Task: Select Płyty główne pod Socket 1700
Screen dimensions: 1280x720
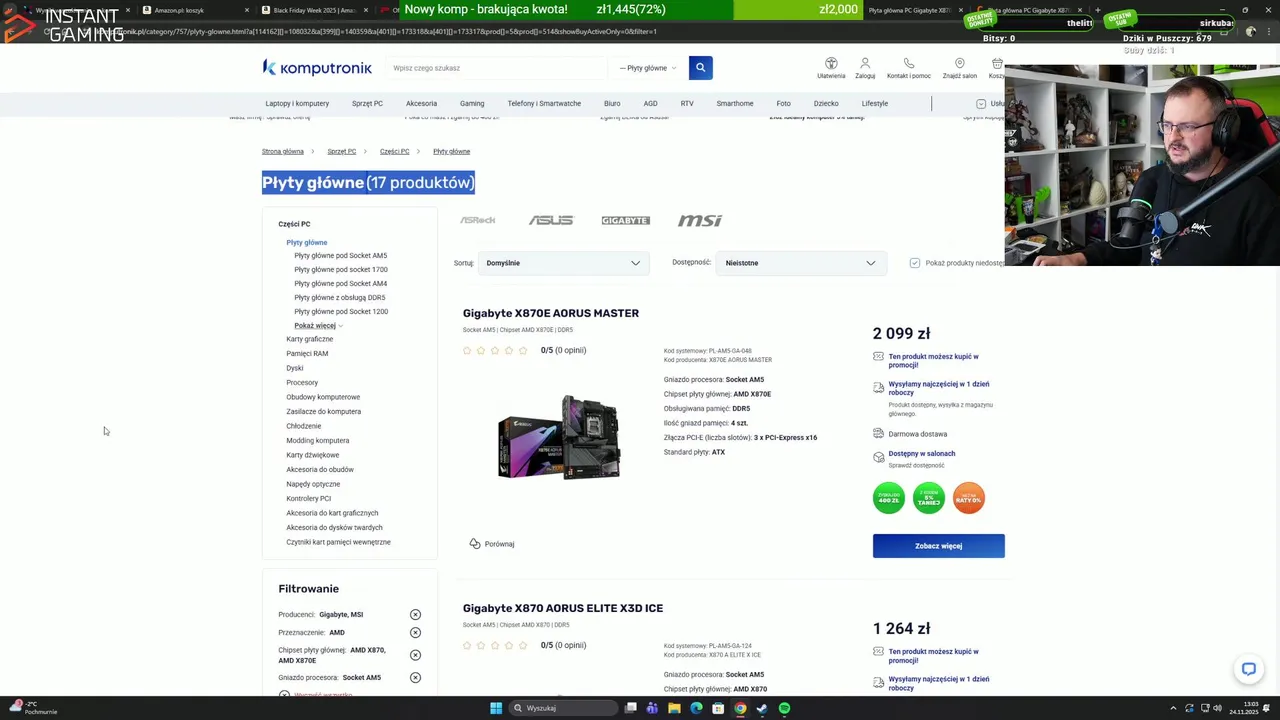Action: point(341,270)
